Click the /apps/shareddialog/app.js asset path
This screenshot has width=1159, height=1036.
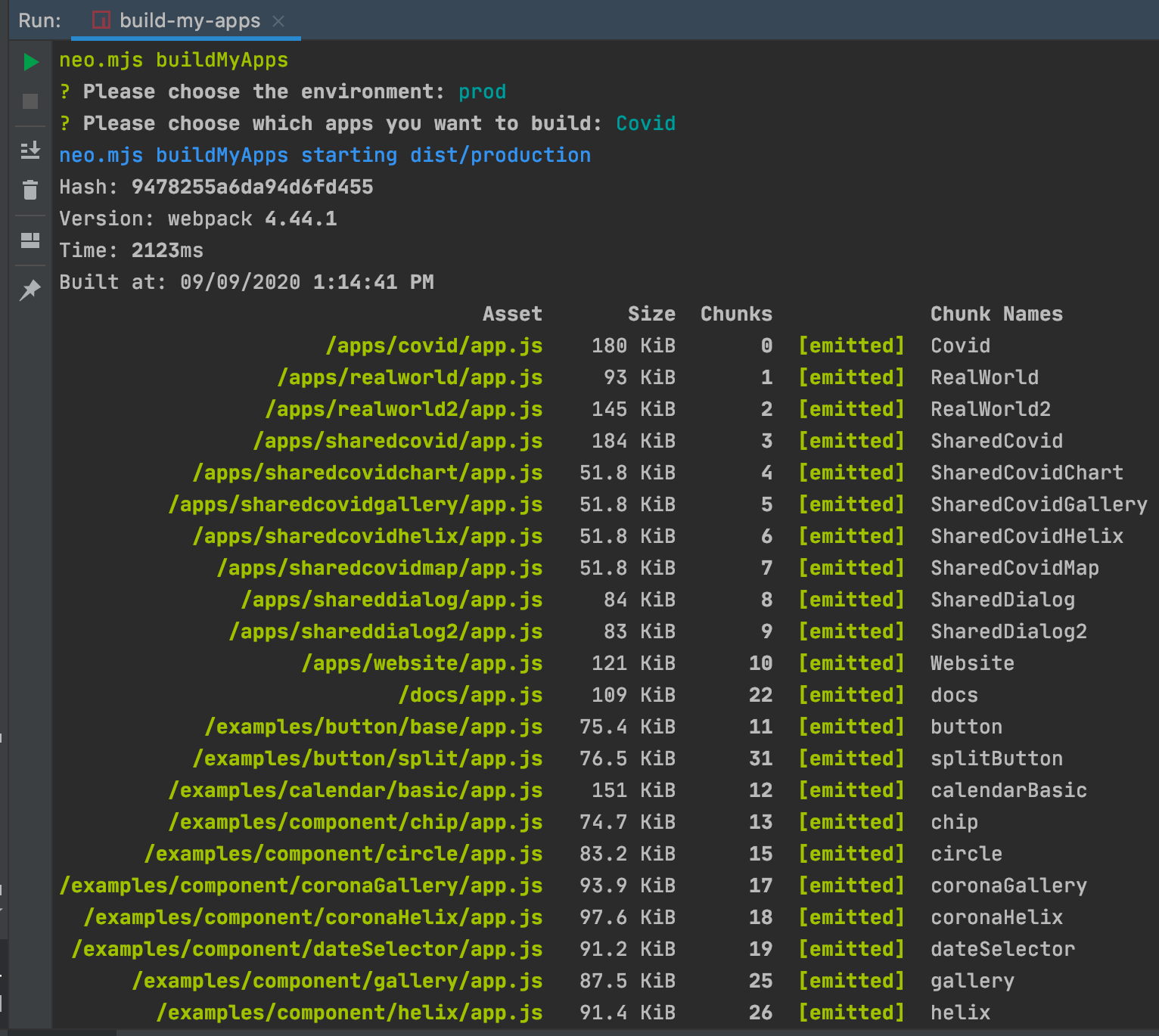[392, 600]
